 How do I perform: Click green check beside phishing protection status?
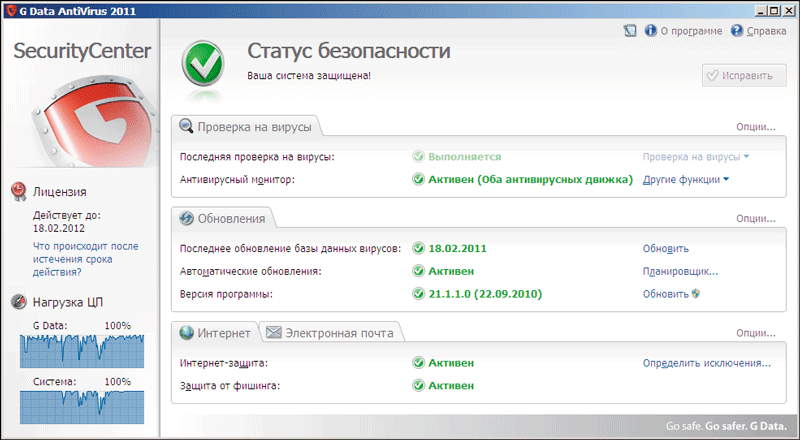[x=418, y=385]
